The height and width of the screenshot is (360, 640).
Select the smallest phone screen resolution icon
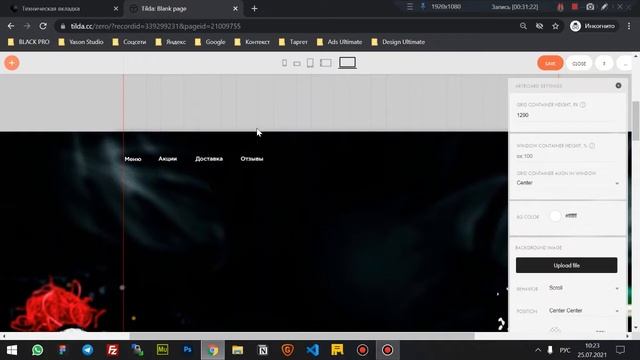pos(284,63)
